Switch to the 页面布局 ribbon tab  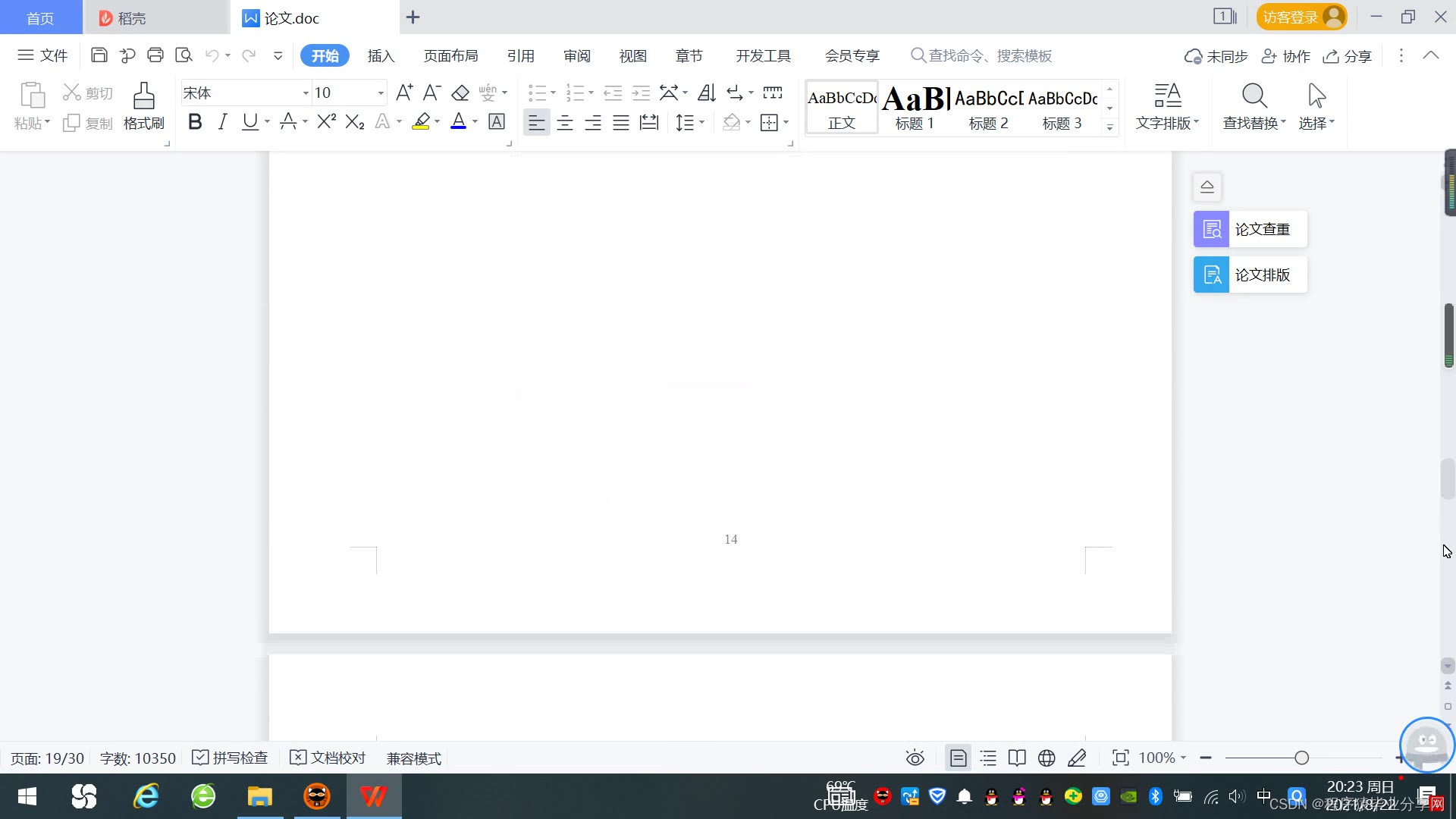pyautogui.click(x=450, y=55)
